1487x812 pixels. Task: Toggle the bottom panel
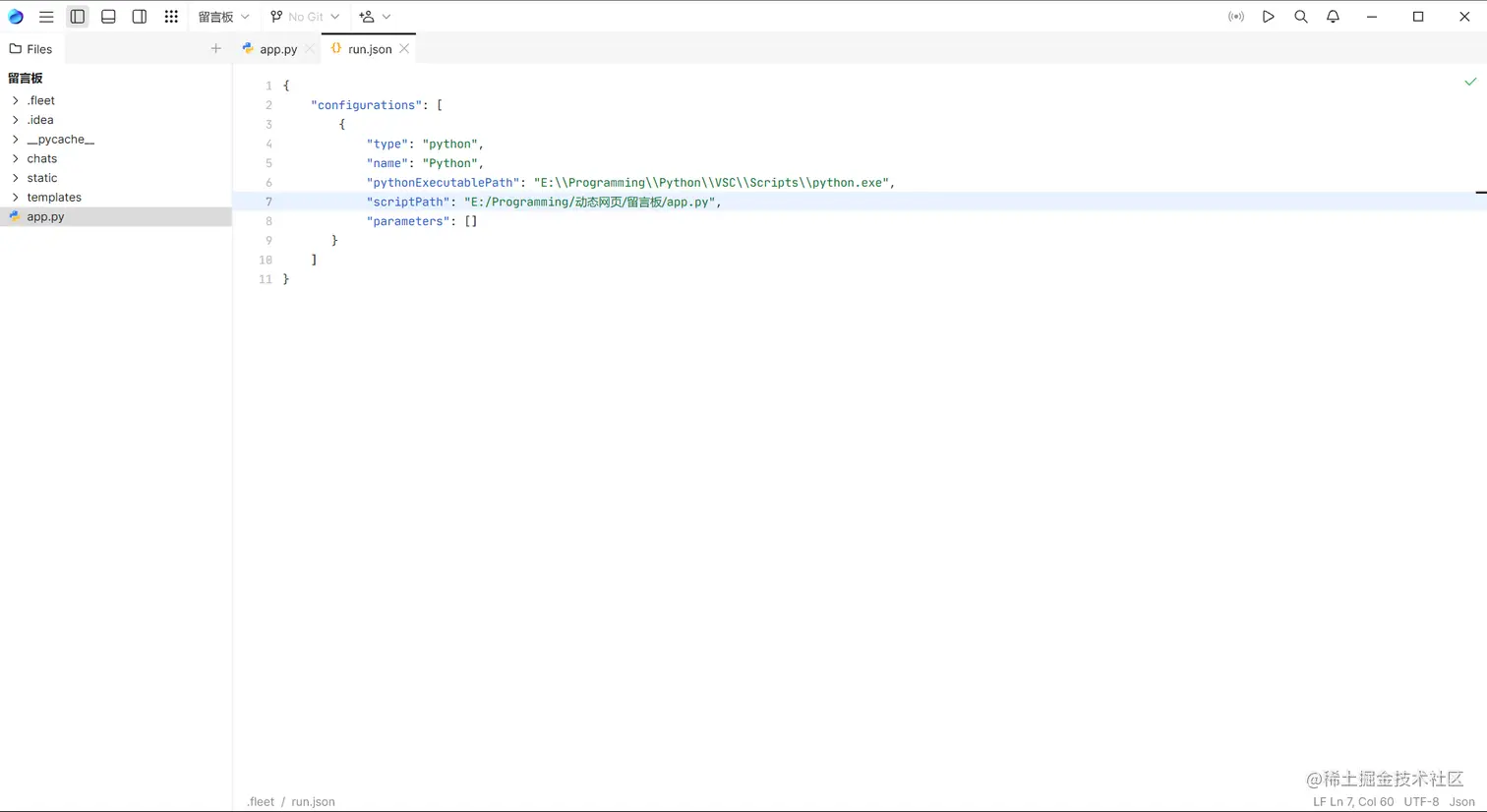[x=108, y=17]
